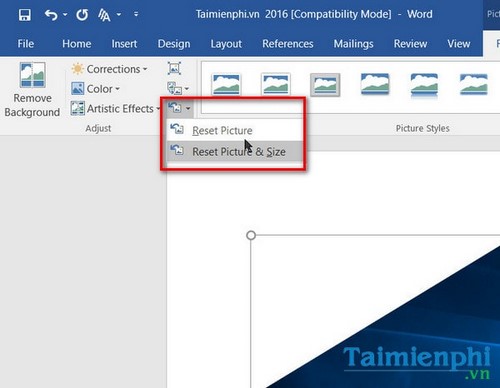The width and height of the screenshot is (500, 388).
Task: Open the Corrections dropdown
Action: pyautogui.click(x=109, y=69)
